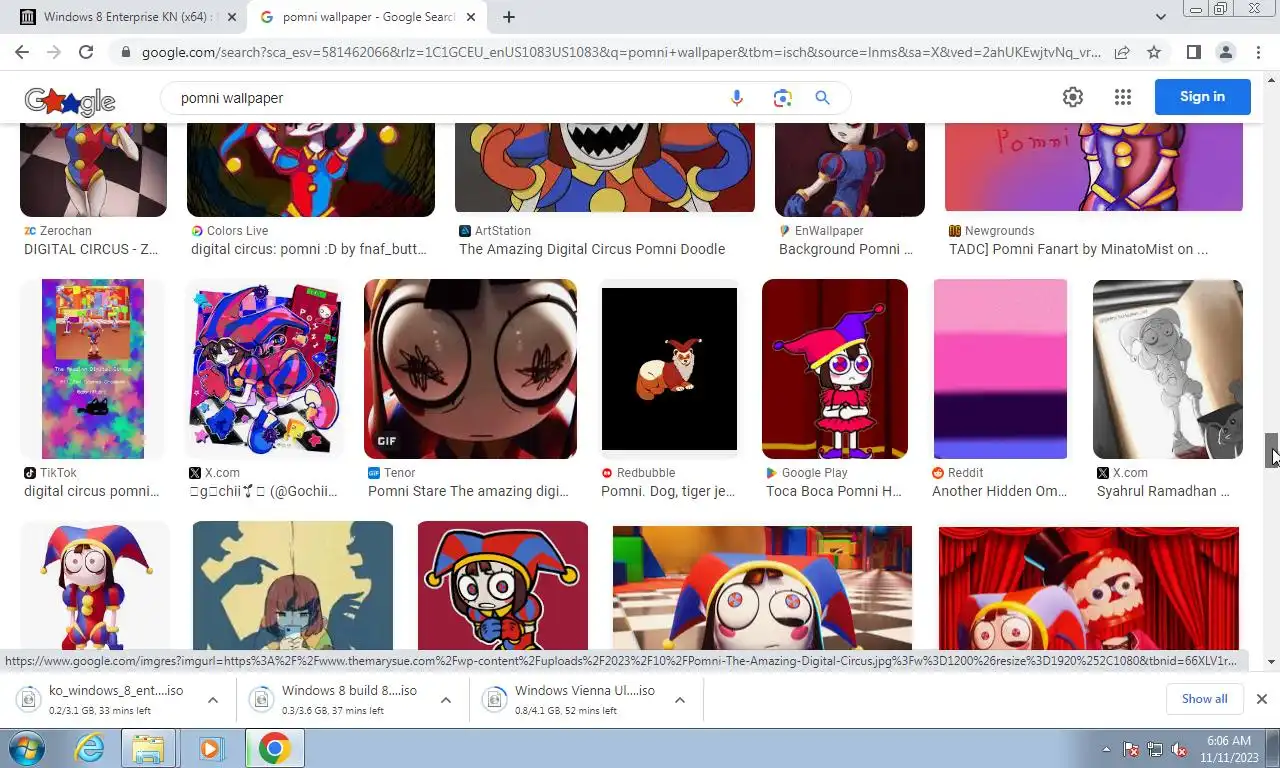Open Windows Explorer folder in taskbar
Viewport: 1280px width, 768px height.
click(148, 748)
